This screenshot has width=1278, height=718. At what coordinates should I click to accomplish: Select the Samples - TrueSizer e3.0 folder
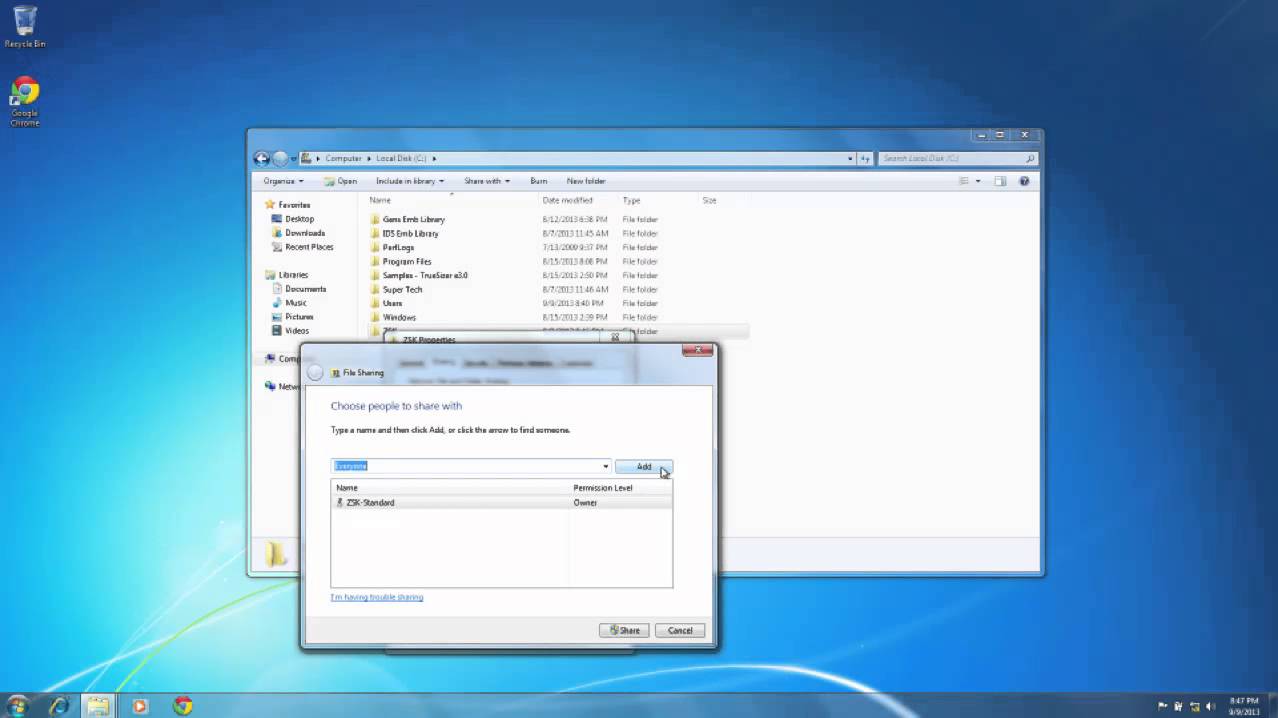[425, 275]
